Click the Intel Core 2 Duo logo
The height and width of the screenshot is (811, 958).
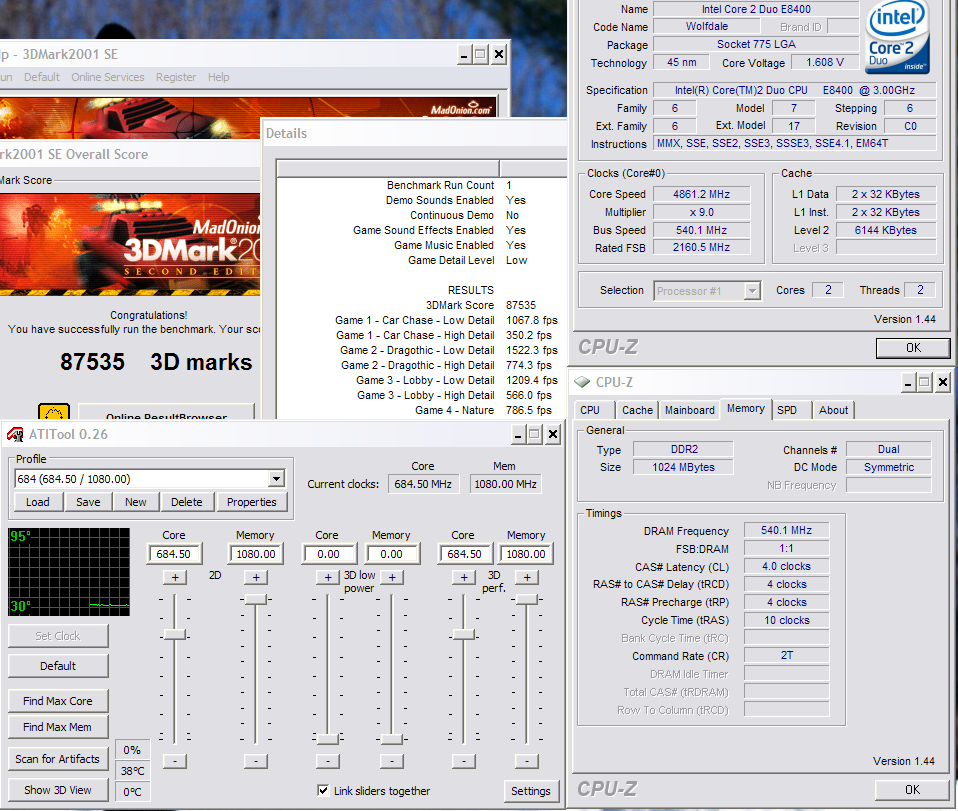897,38
